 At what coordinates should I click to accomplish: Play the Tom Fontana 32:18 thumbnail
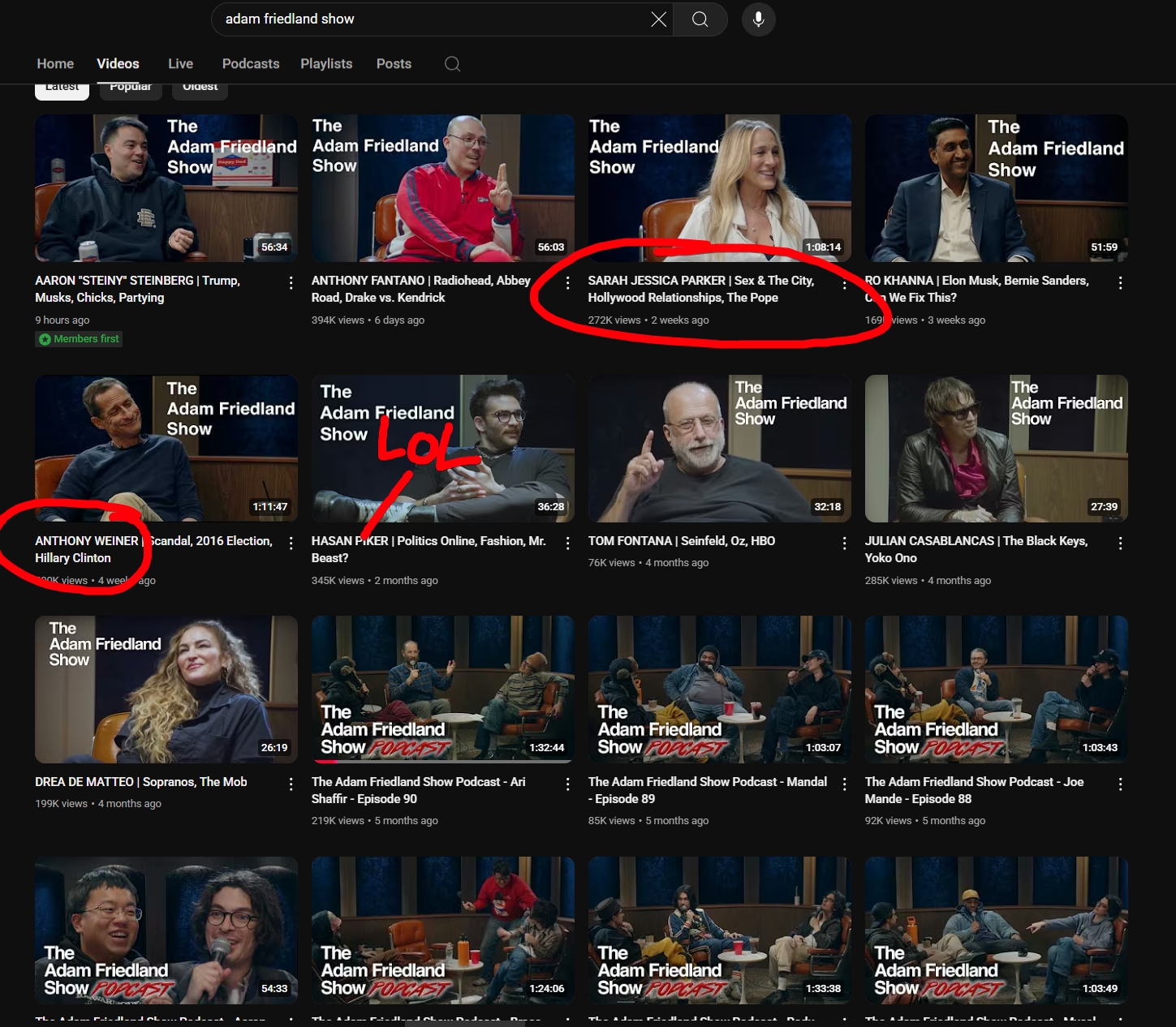(x=720, y=448)
